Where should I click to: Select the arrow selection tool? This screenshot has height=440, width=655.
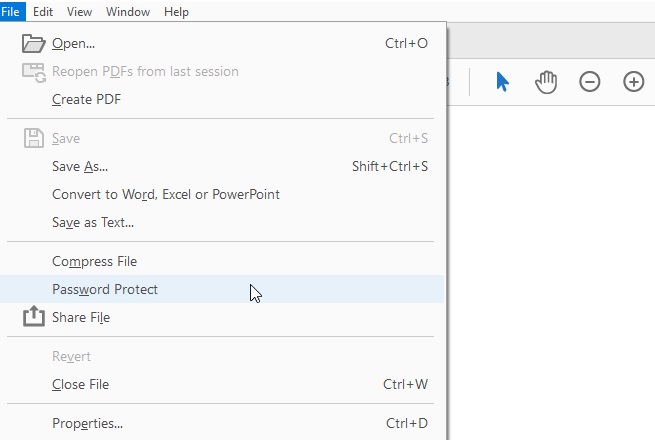(x=502, y=82)
